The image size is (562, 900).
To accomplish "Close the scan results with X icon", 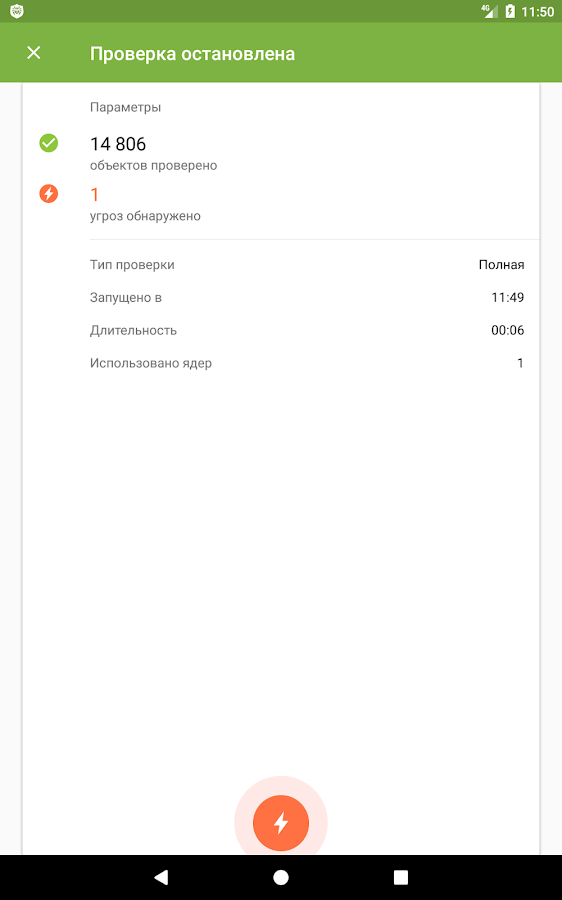I will click(34, 53).
